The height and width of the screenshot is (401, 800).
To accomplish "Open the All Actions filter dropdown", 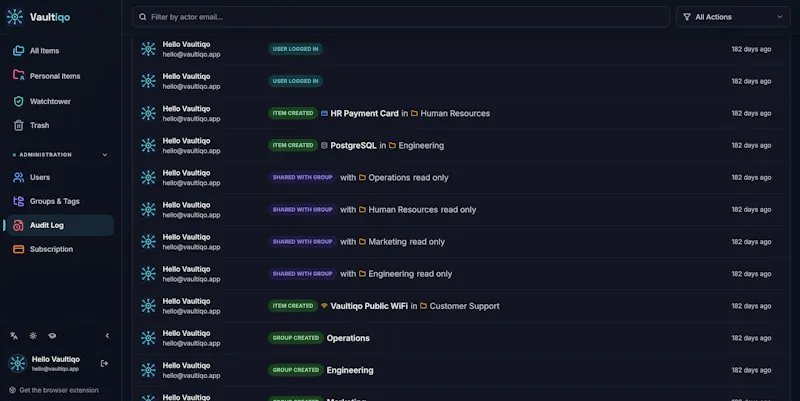I will click(733, 17).
